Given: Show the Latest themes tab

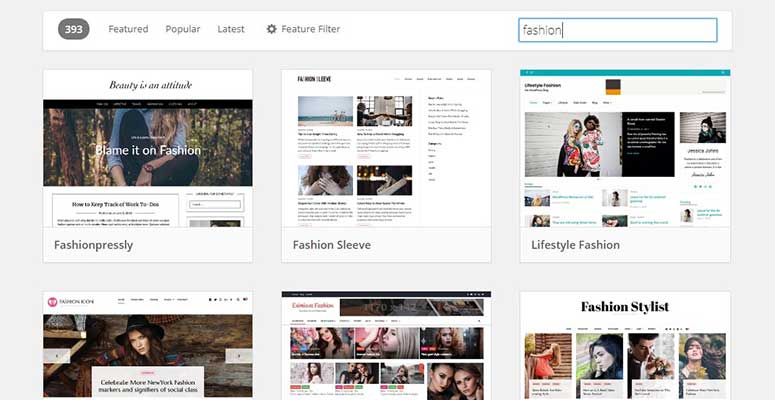Looking at the screenshot, I should [231, 29].
